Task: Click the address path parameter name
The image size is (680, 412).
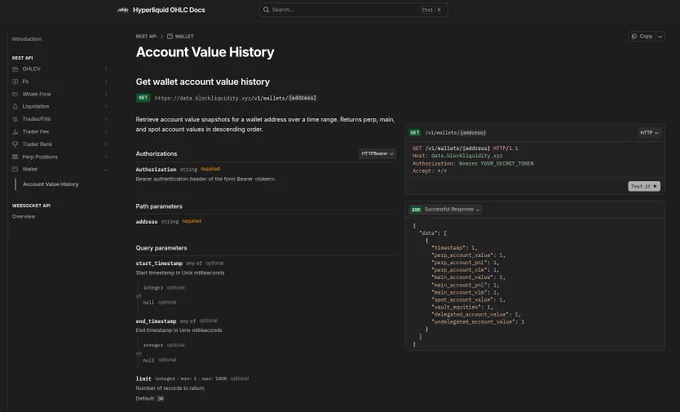Action: [147, 222]
